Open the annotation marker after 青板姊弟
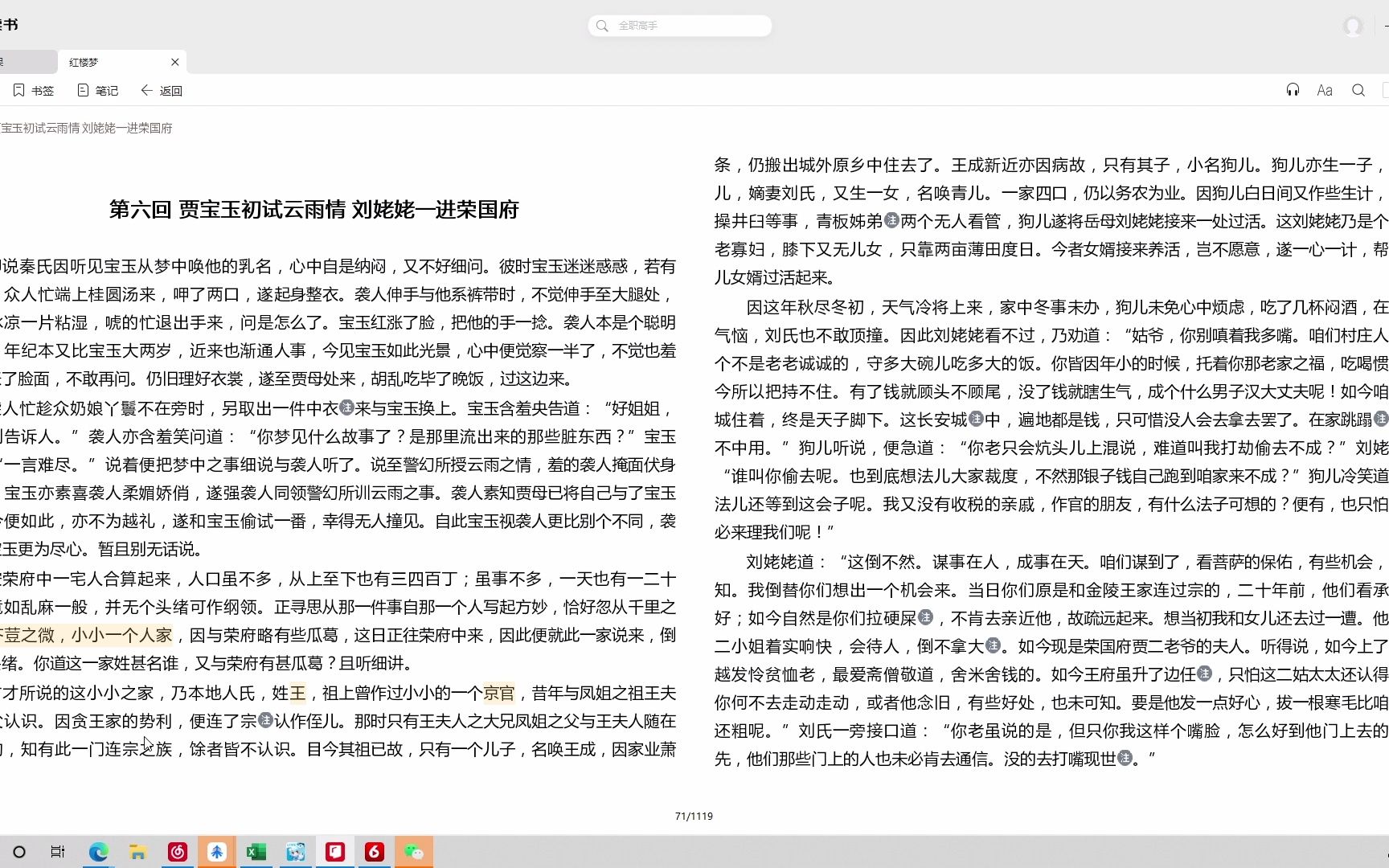 click(891, 220)
